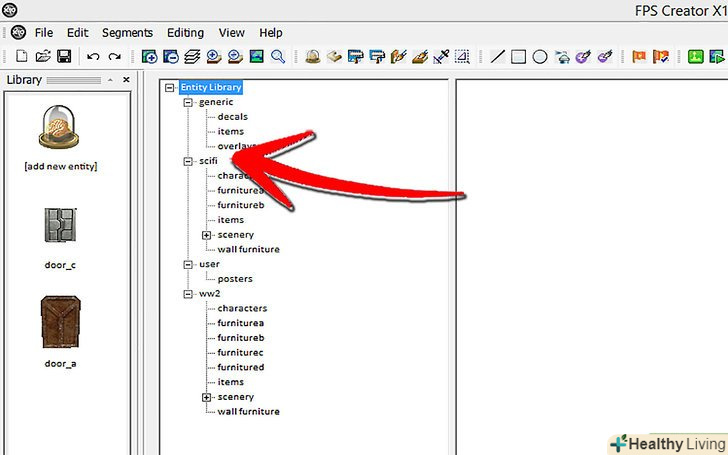This screenshot has width=728, height=455.
Task: Collapse the generic folder
Action: (188, 102)
